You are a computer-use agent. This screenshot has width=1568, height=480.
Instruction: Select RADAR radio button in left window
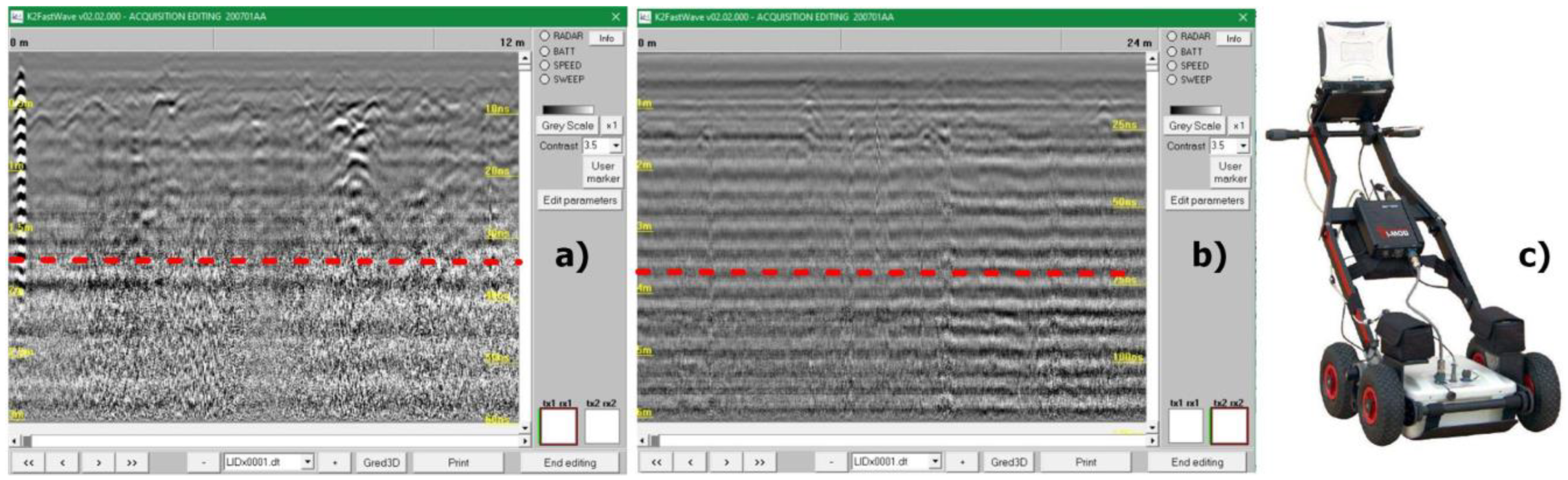coord(544,36)
